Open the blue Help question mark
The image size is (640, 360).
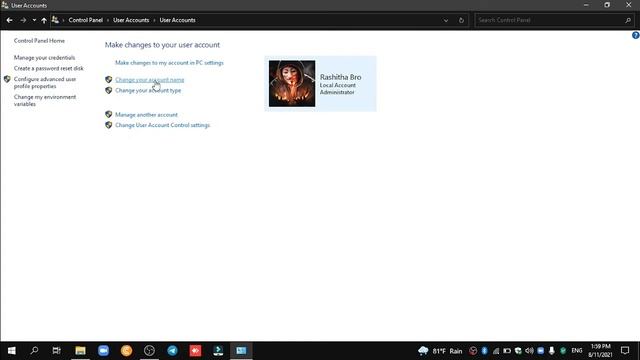pos(636,36)
